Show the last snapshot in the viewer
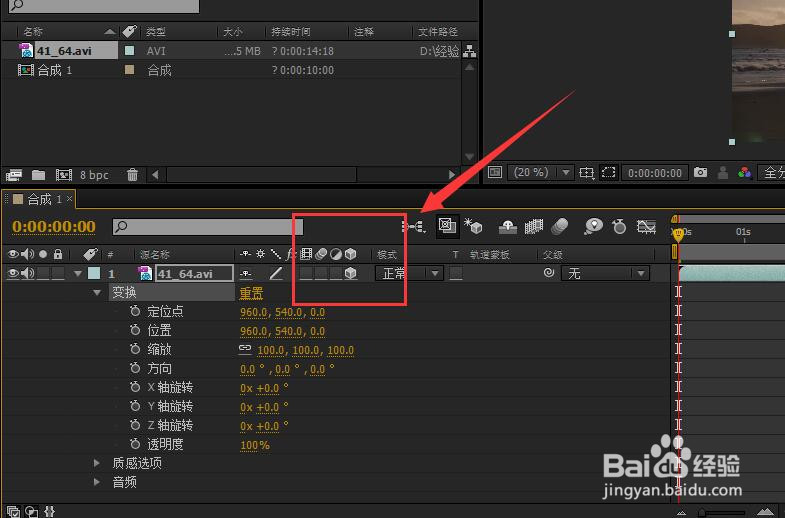The height and width of the screenshot is (518, 785). pyautogui.click(x=723, y=173)
